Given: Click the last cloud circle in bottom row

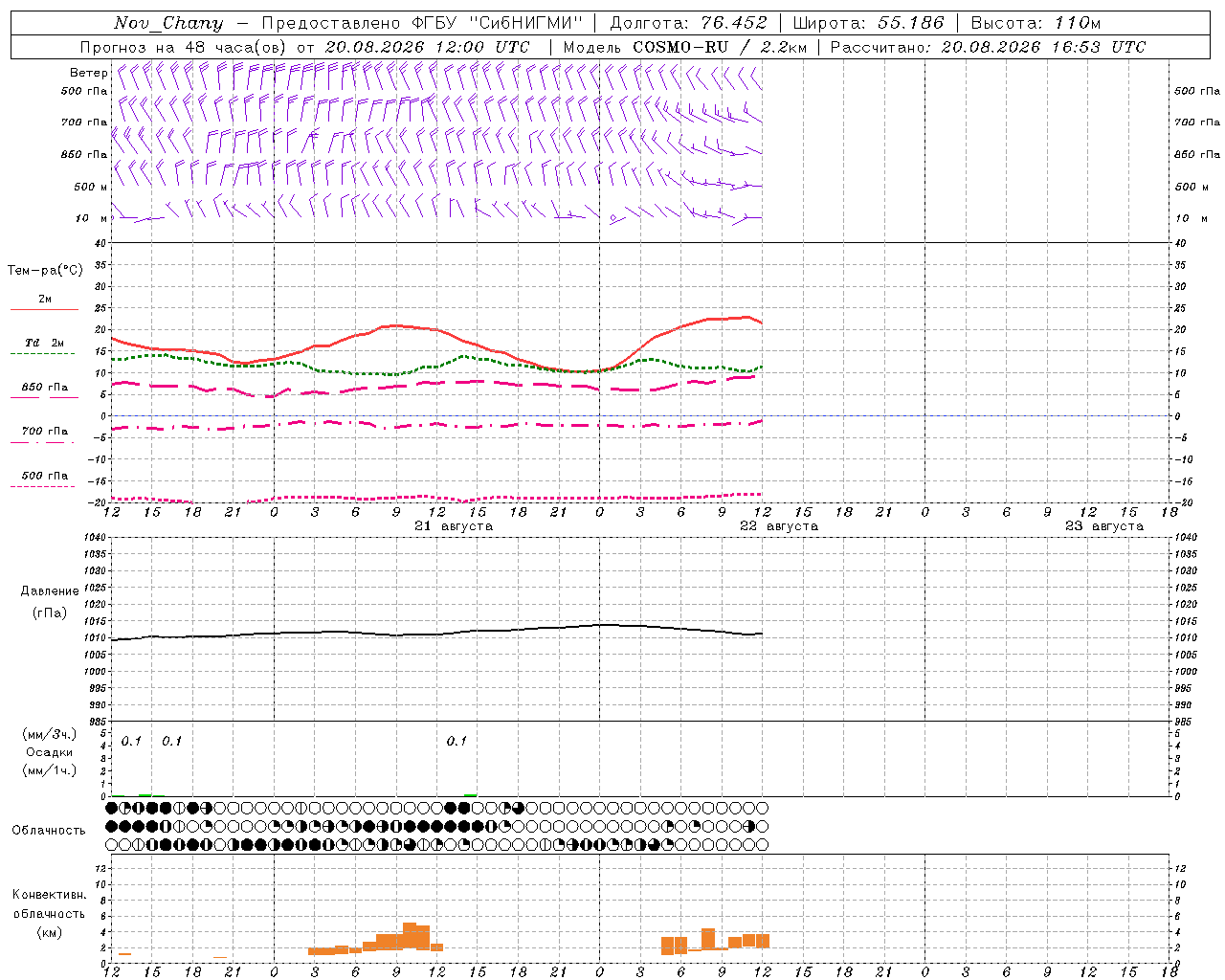Looking at the screenshot, I should [762, 845].
